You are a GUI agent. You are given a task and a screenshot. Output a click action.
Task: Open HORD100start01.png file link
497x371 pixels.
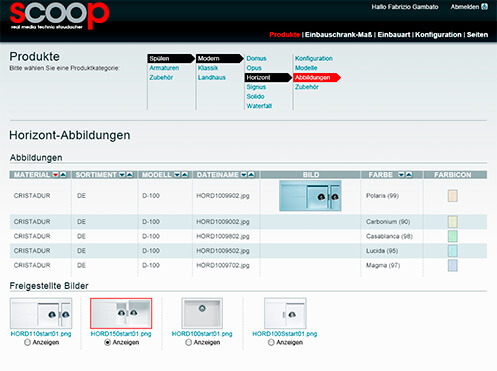pos(202,334)
